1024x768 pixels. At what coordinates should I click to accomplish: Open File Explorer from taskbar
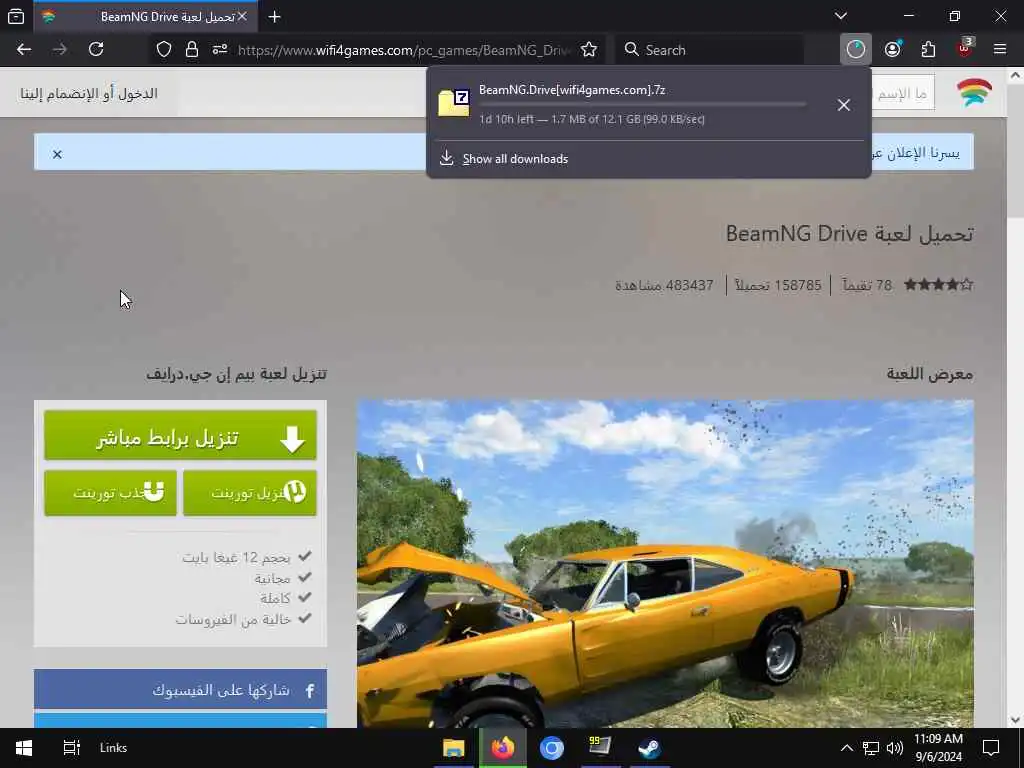coord(453,748)
